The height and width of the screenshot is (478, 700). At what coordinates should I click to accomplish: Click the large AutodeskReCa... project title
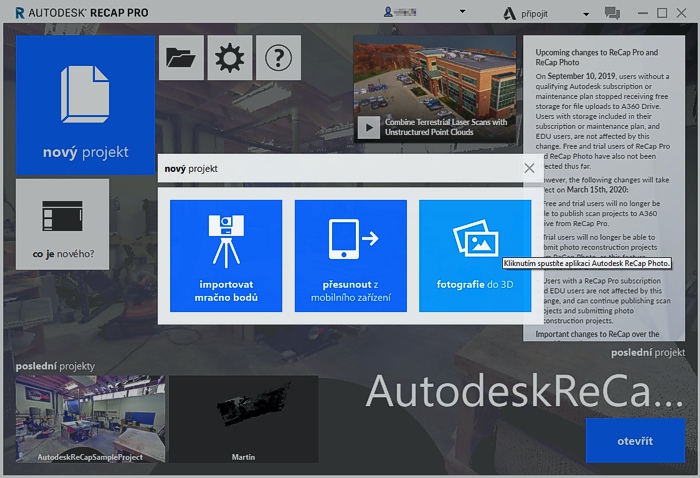525,391
